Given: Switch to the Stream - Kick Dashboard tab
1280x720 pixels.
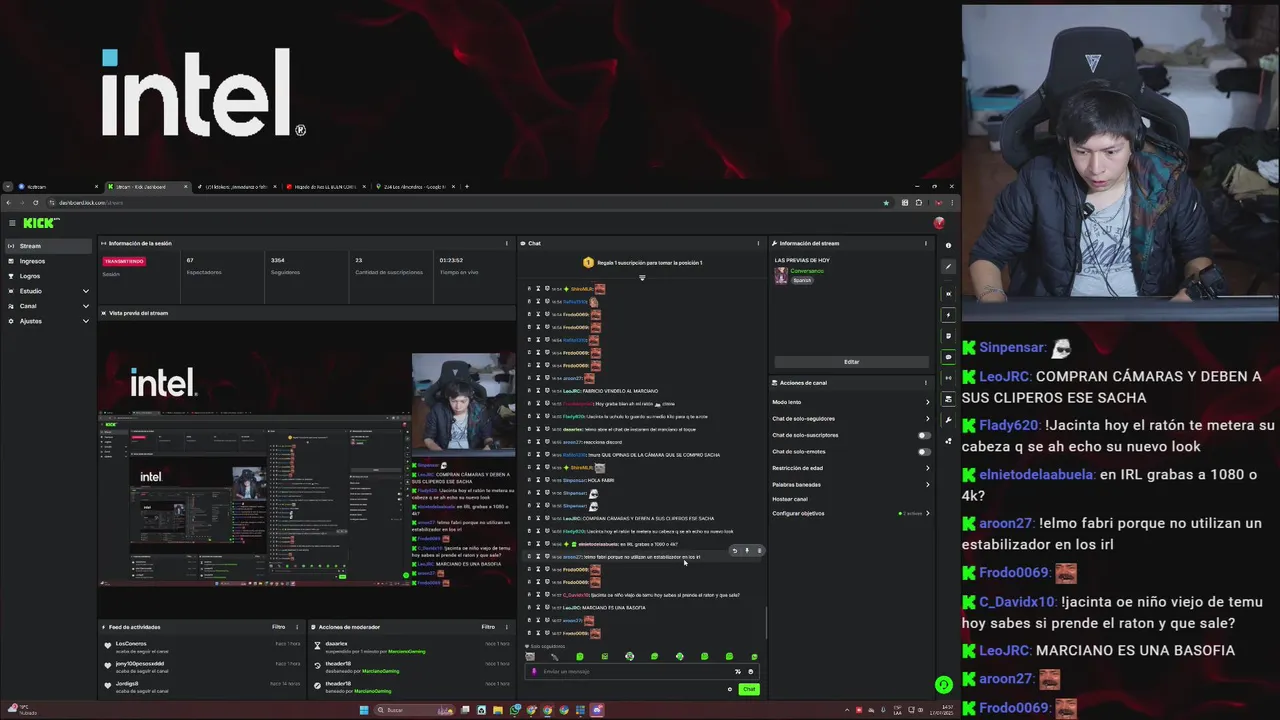Looking at the screenshot, I should pos(148,187).
